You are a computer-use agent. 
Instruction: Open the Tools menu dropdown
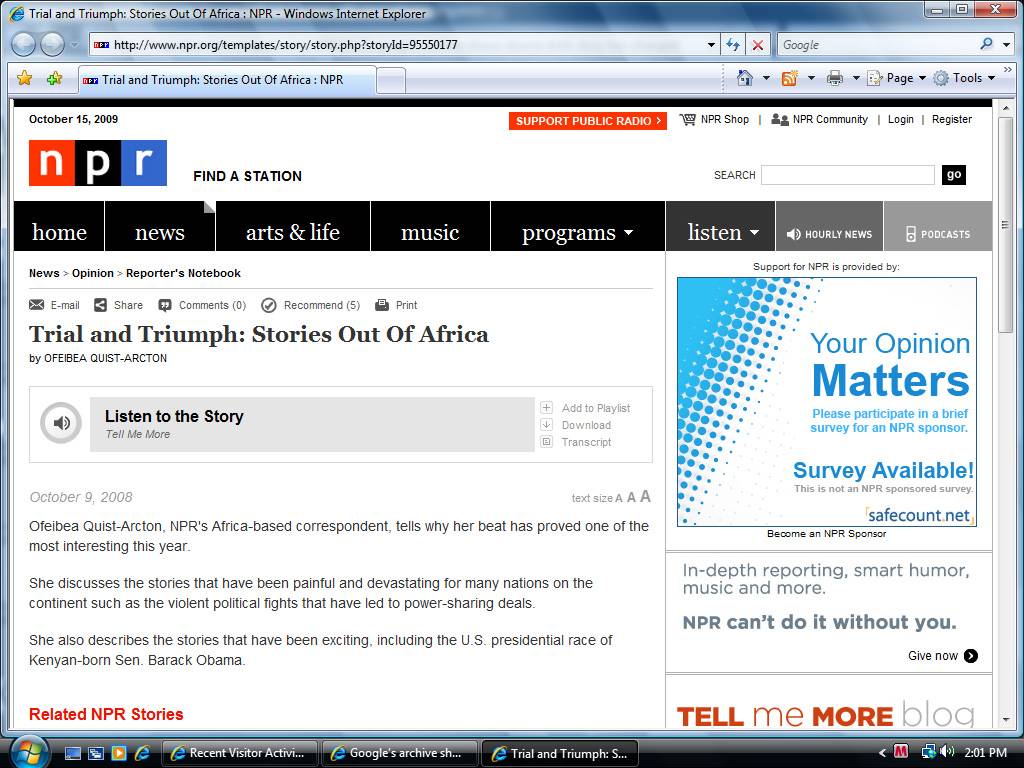[x=965, y=78]
